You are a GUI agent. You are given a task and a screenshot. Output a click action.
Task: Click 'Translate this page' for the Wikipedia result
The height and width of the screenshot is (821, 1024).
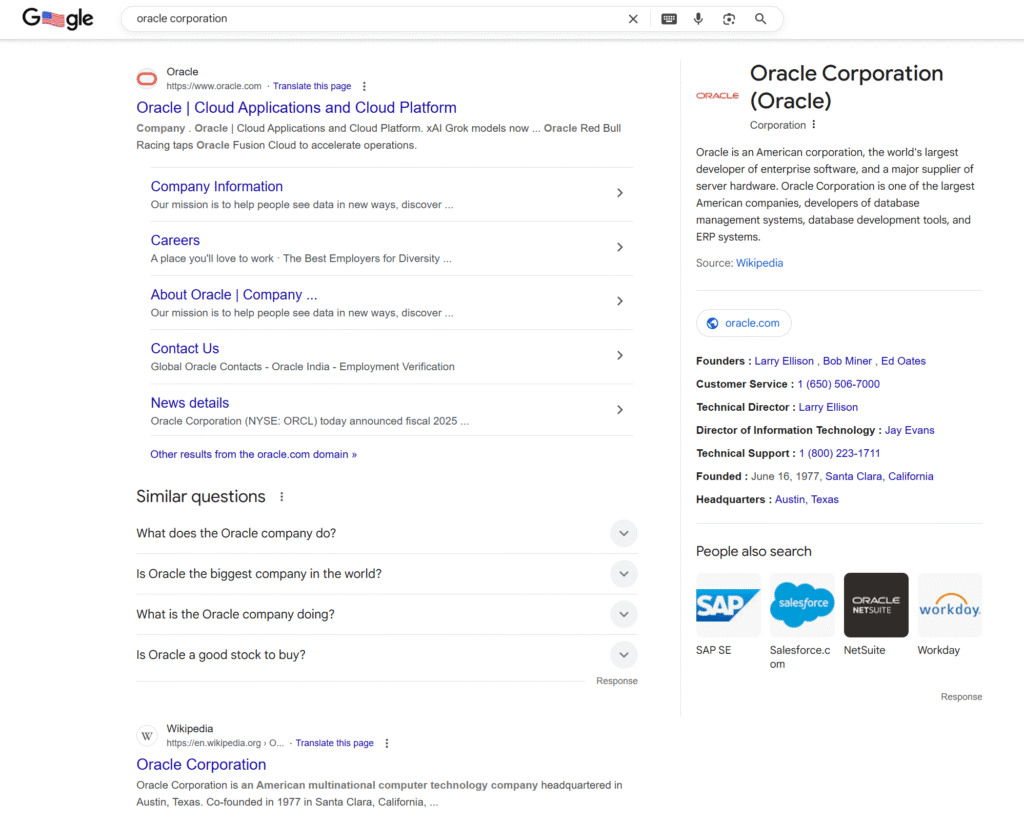tap(334, 743)
